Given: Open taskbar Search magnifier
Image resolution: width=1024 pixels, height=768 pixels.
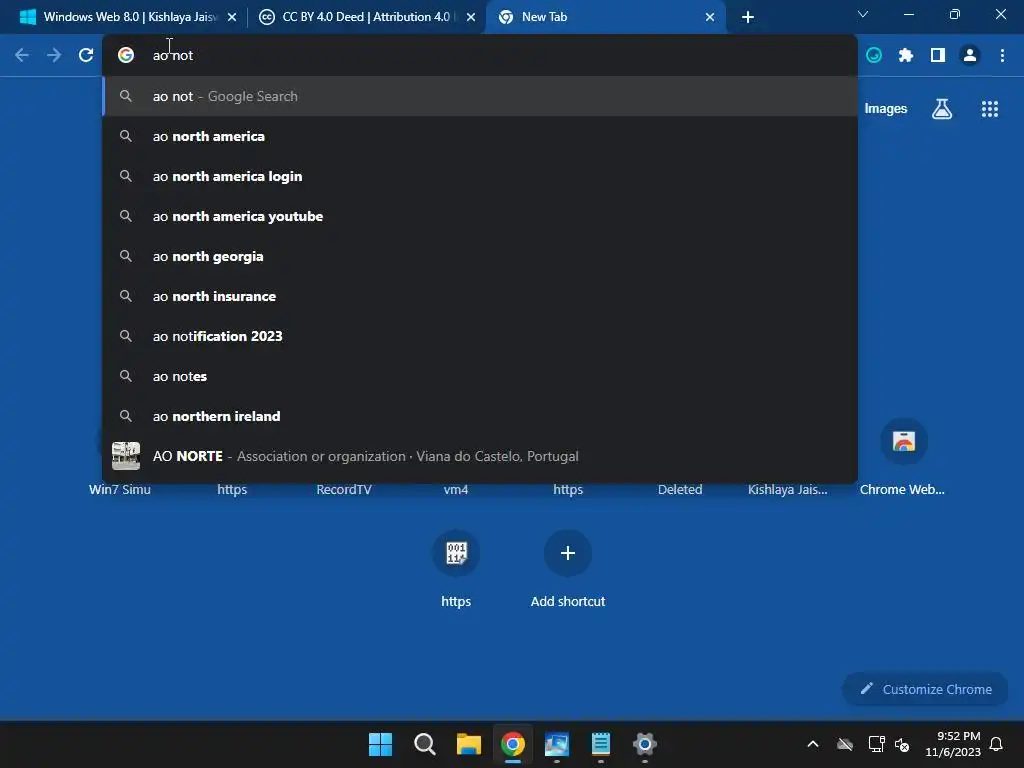Looking at the screenshot, I should [424, 744].
